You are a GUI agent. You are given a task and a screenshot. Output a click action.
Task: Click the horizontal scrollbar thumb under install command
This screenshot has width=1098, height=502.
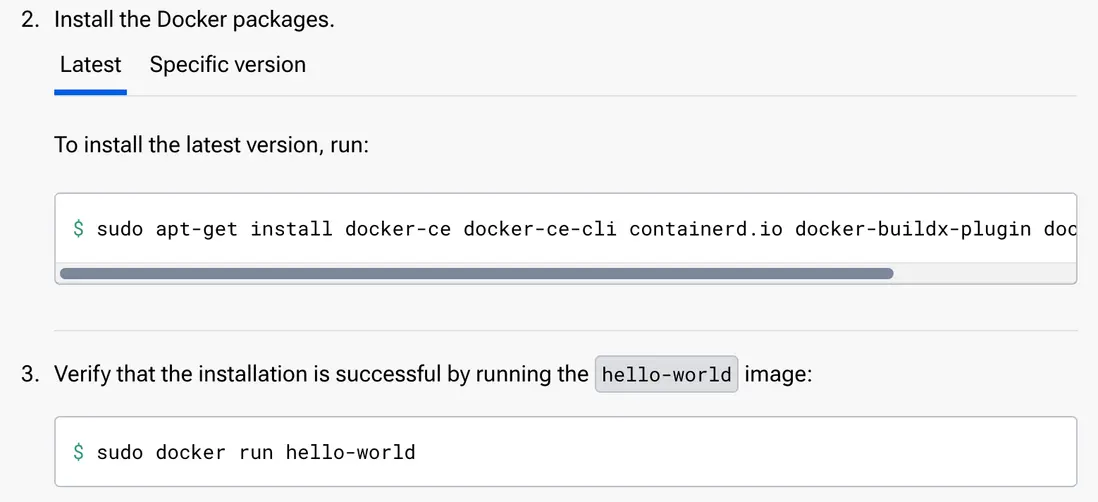476,272
